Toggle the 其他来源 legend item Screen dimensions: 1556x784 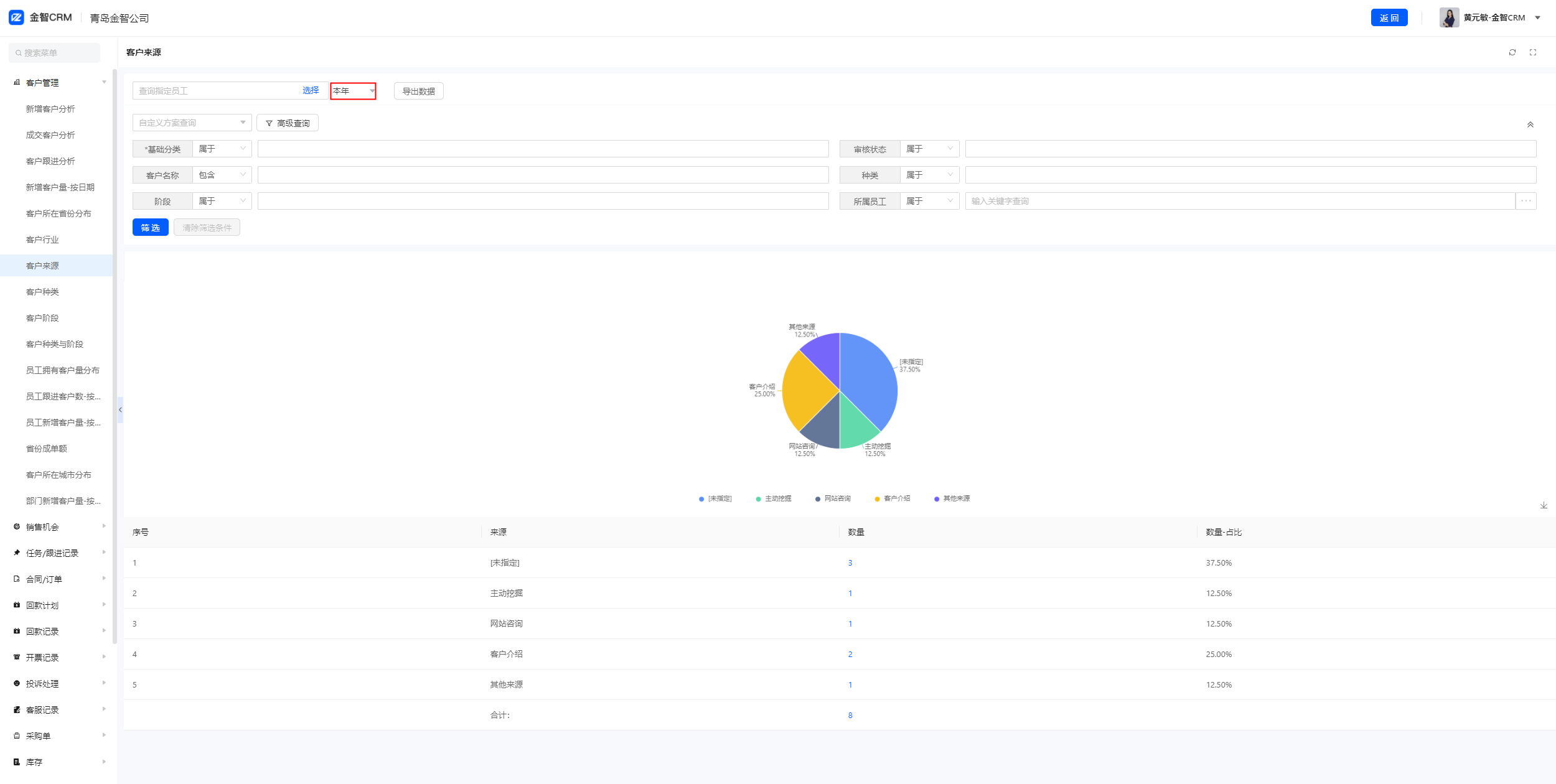pos(952,498)
